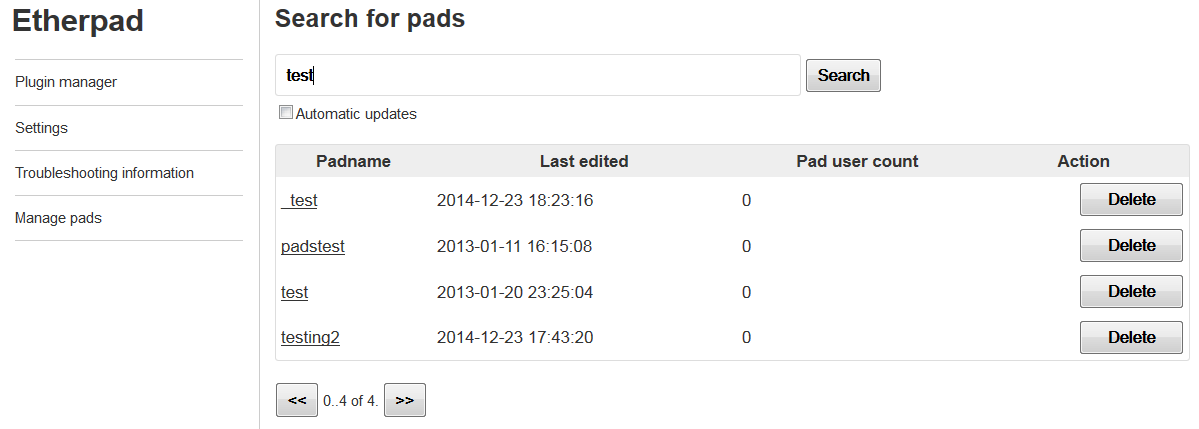Click the Search button
Viewport: 1199px width, 429px height.
pyautogui.click(x=843, y=75)
